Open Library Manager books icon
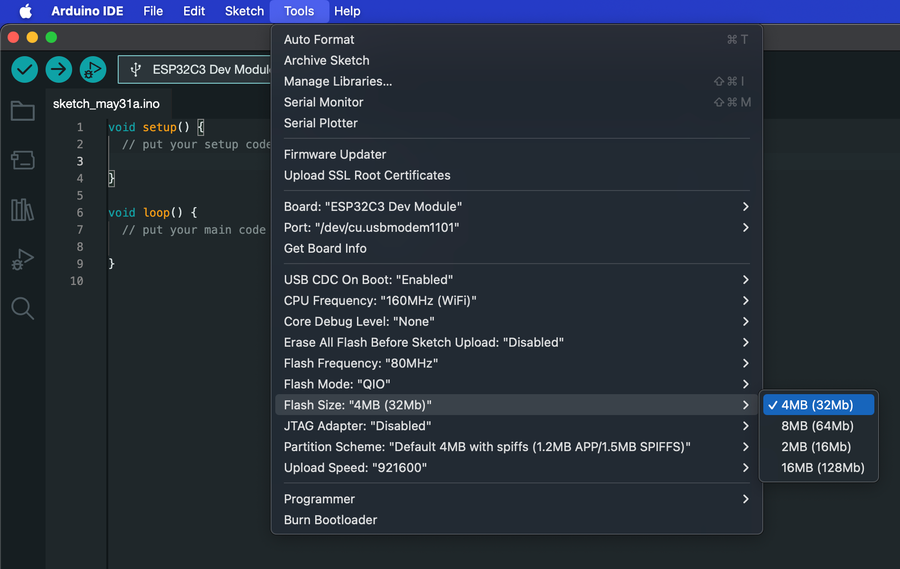 (22, 209)
